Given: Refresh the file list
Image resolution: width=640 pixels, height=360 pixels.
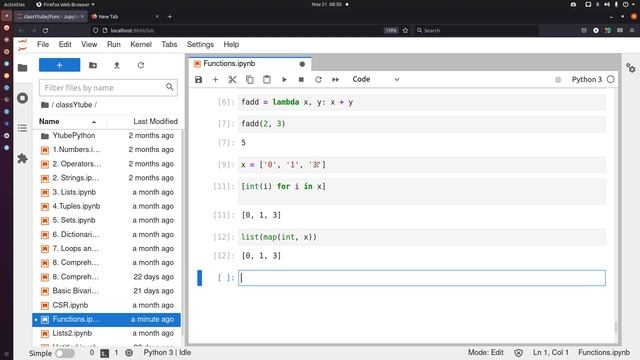Looking at the screenshot, I should click(x=141, y=65).
